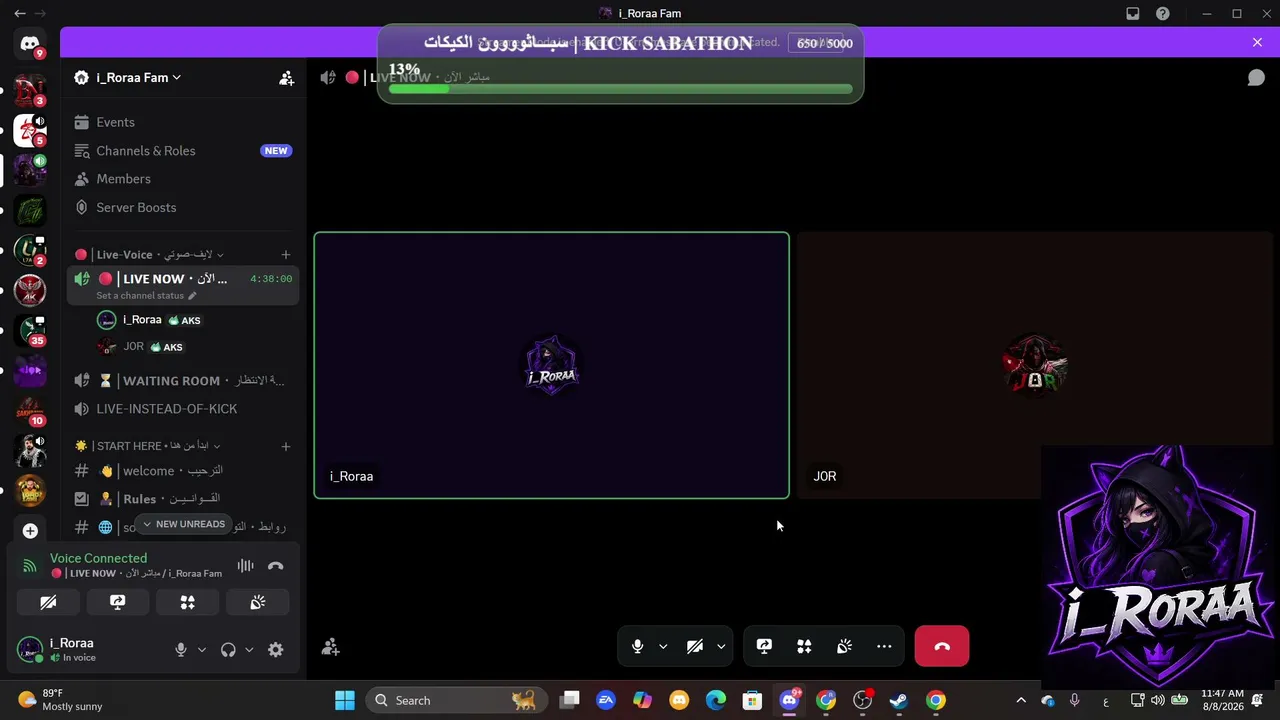
Task: Open the activities icon in call controls
Action: click(x=804, y=647)
